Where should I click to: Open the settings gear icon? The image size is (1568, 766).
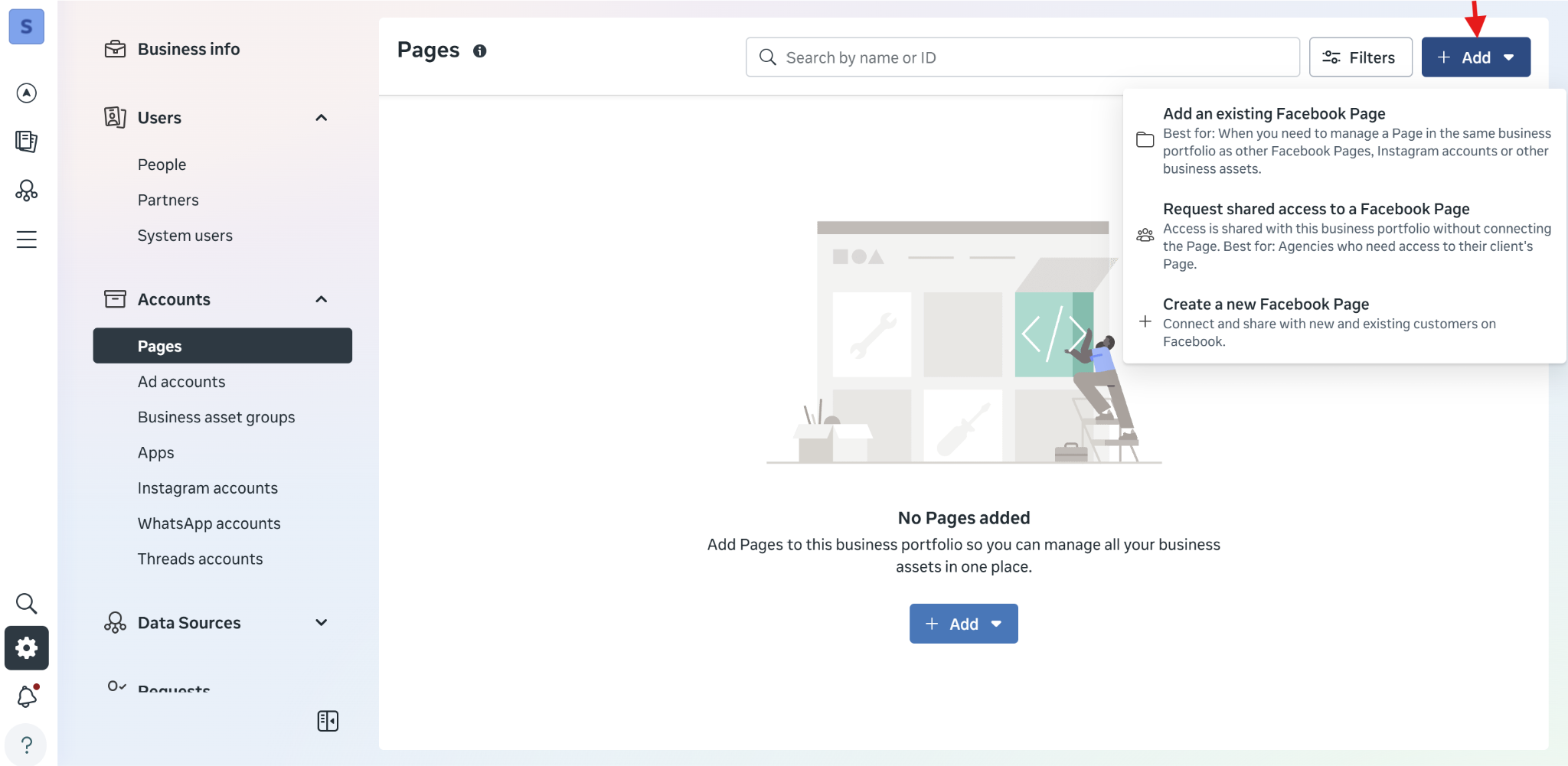tap(27, 648)
